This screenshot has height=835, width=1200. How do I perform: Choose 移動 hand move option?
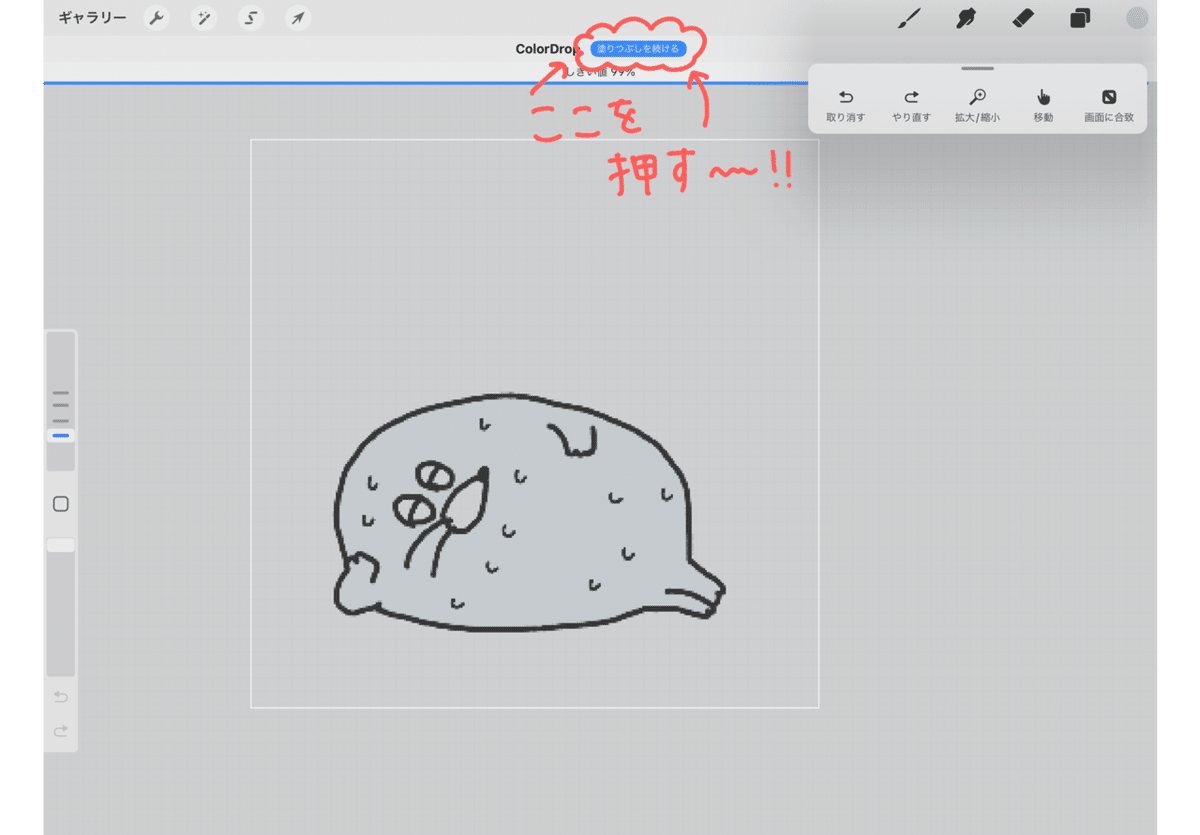[x=1044, y=106]
